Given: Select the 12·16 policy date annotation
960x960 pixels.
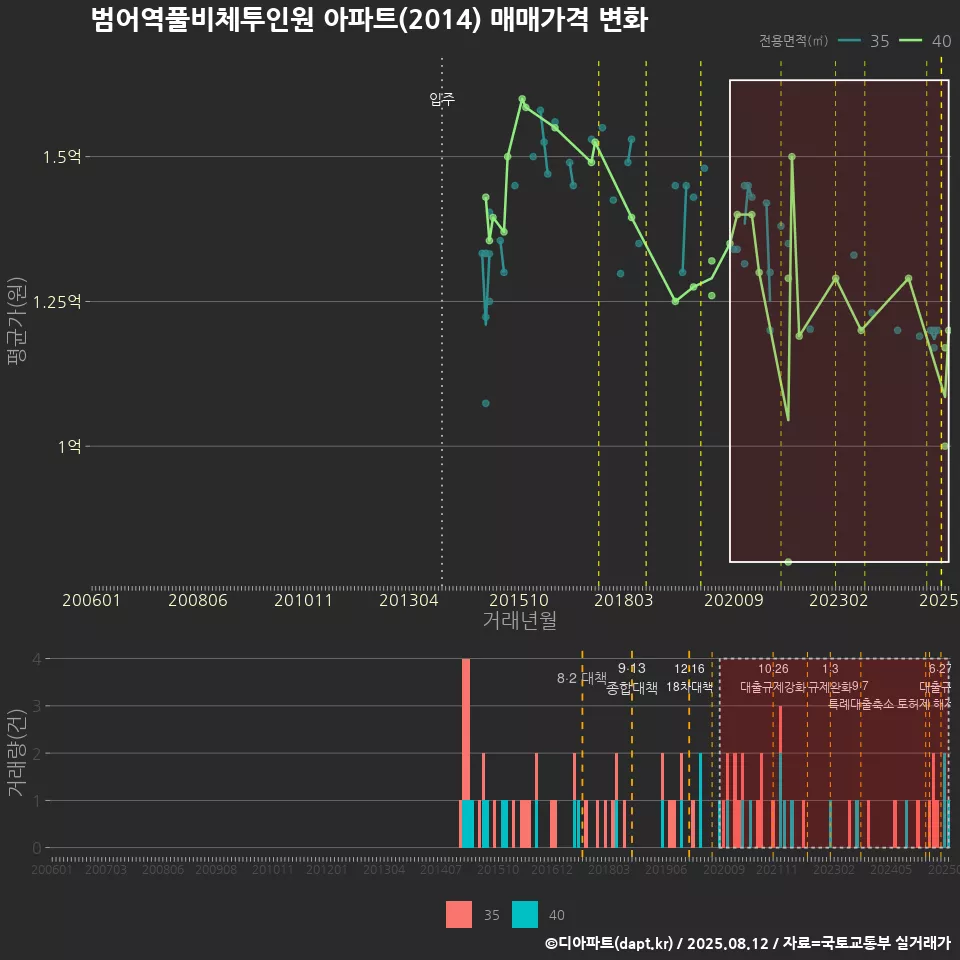Looking at the screenshot, I should [689, 669].
